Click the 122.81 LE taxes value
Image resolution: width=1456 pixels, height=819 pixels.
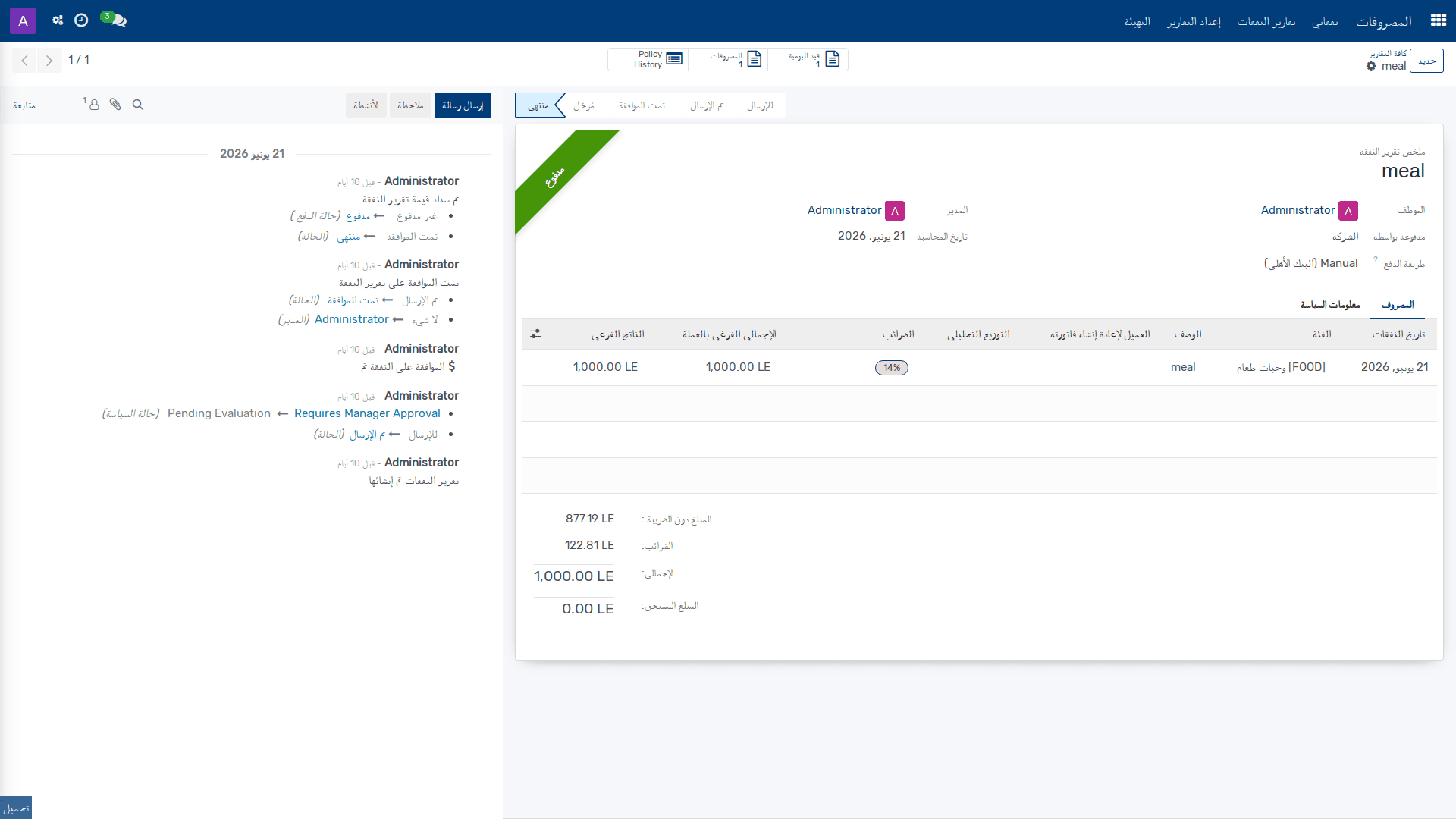(590, 545)
